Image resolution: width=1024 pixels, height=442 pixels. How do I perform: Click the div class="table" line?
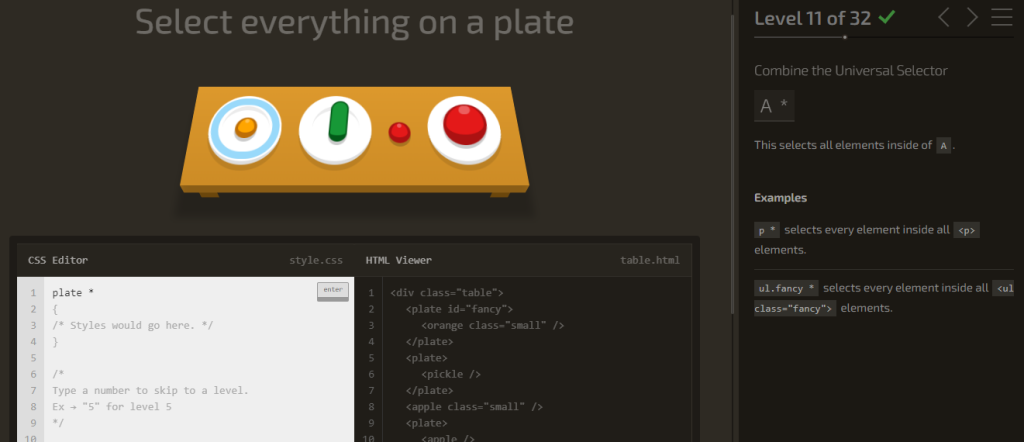[x=447, y=292]
